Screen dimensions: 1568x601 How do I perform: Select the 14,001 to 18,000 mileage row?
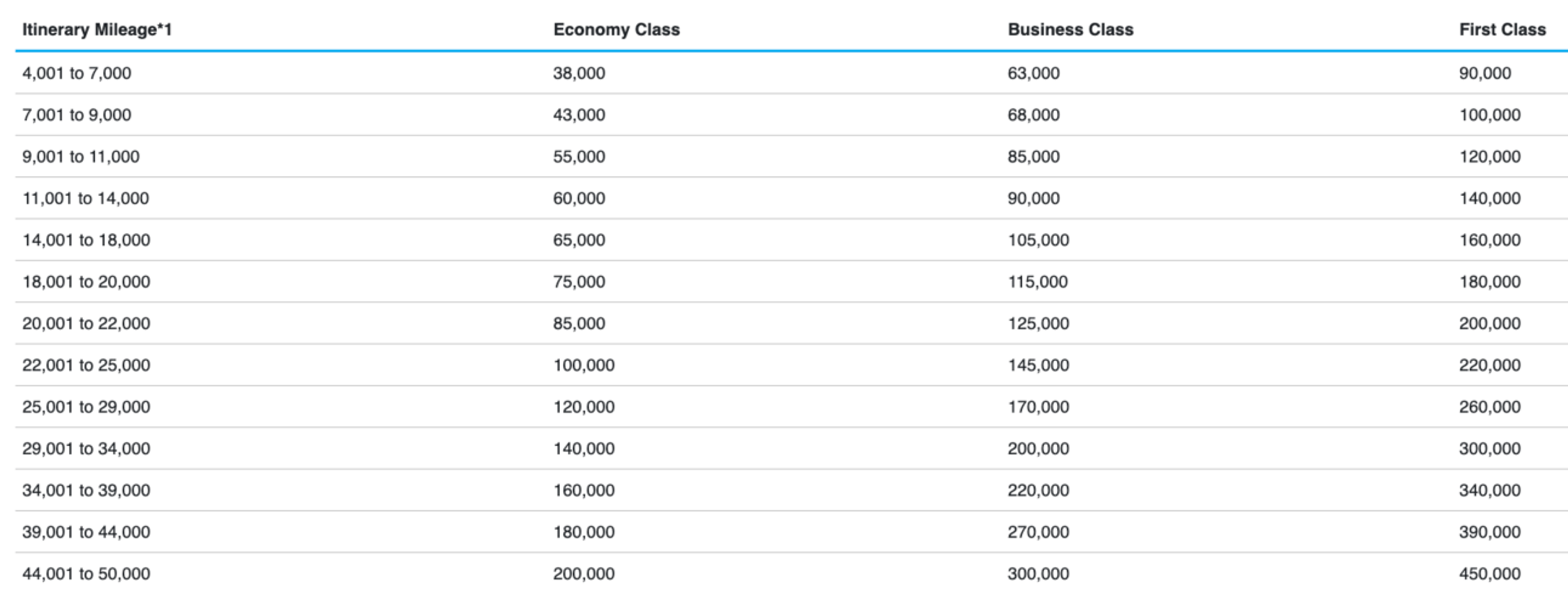pyautogui.click(x=791, y=240)
